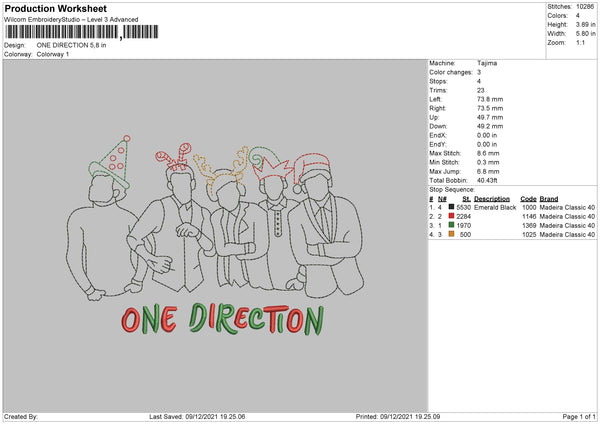The height and width of the screenshot is (424, 600).
Task: Select the 'EndX:' label
Action: (438, 135)
